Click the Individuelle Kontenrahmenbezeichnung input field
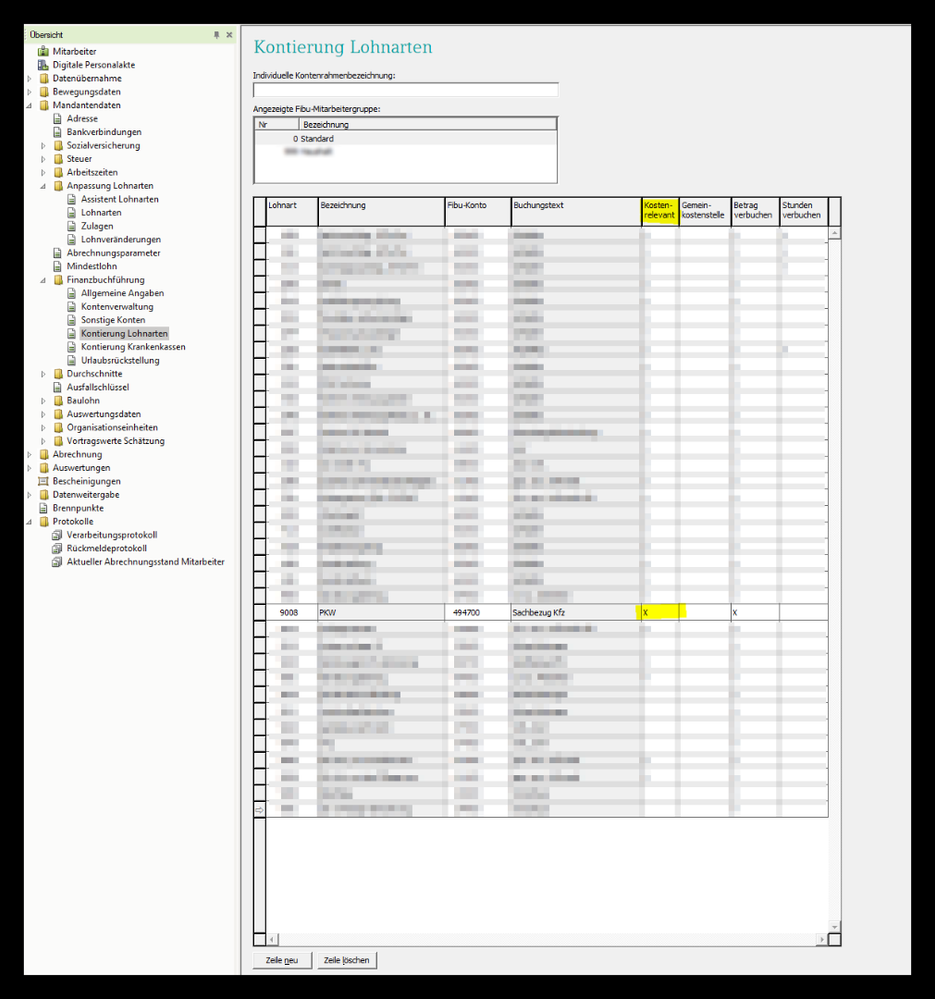This screenshot has width=935, height=999. click(406, 89)
